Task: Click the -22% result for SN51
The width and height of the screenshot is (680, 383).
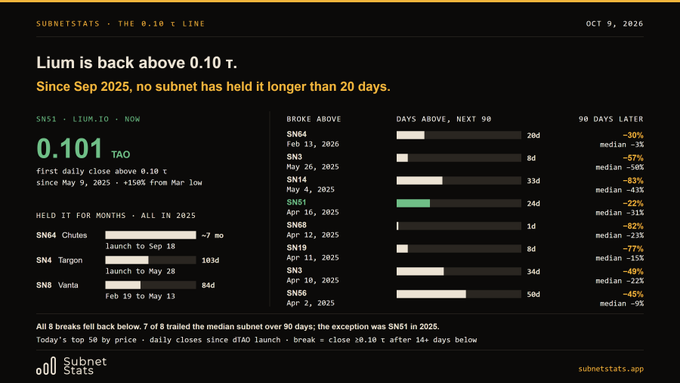Action: click(633, 203)
